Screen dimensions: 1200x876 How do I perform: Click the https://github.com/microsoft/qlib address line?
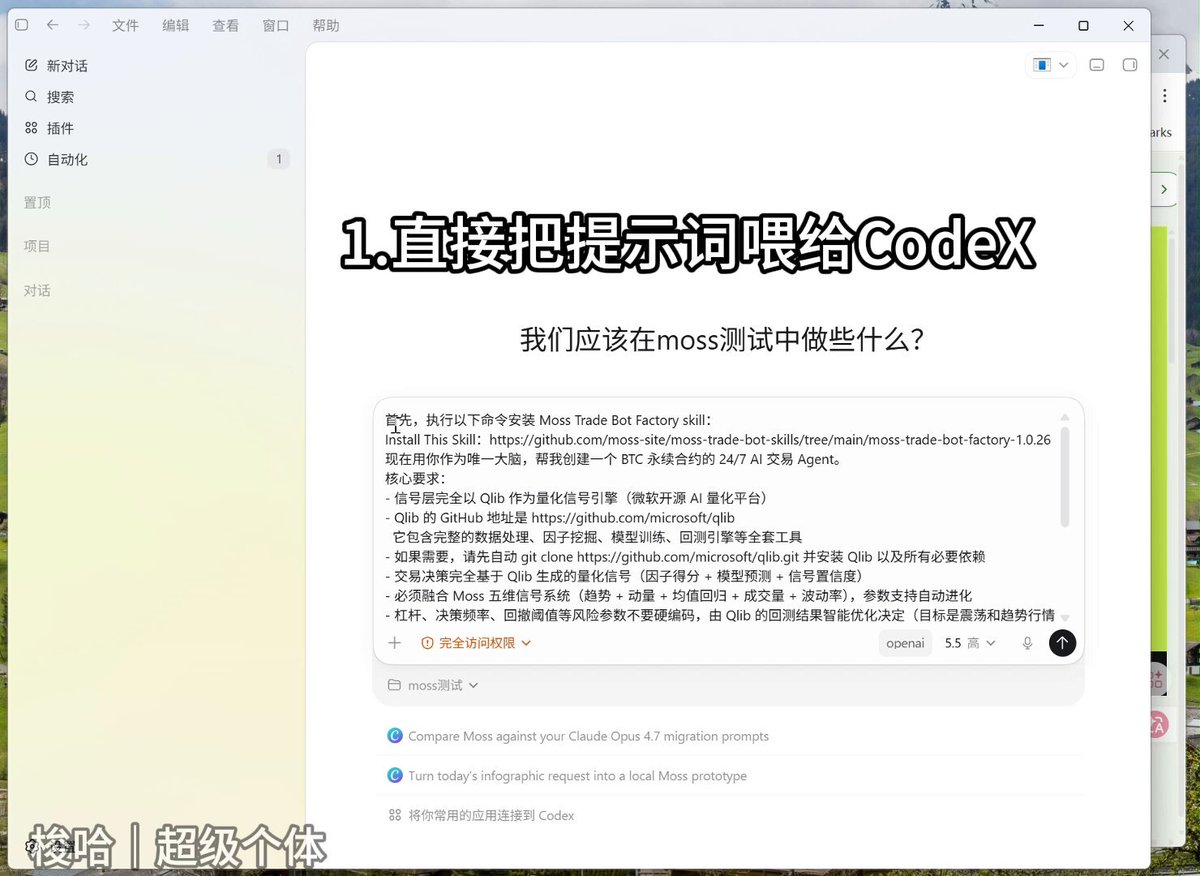click(633, 518)
